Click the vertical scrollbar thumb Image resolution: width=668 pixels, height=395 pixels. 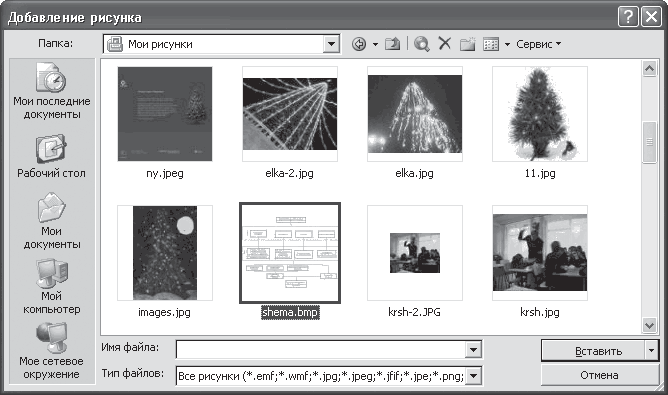649,142
